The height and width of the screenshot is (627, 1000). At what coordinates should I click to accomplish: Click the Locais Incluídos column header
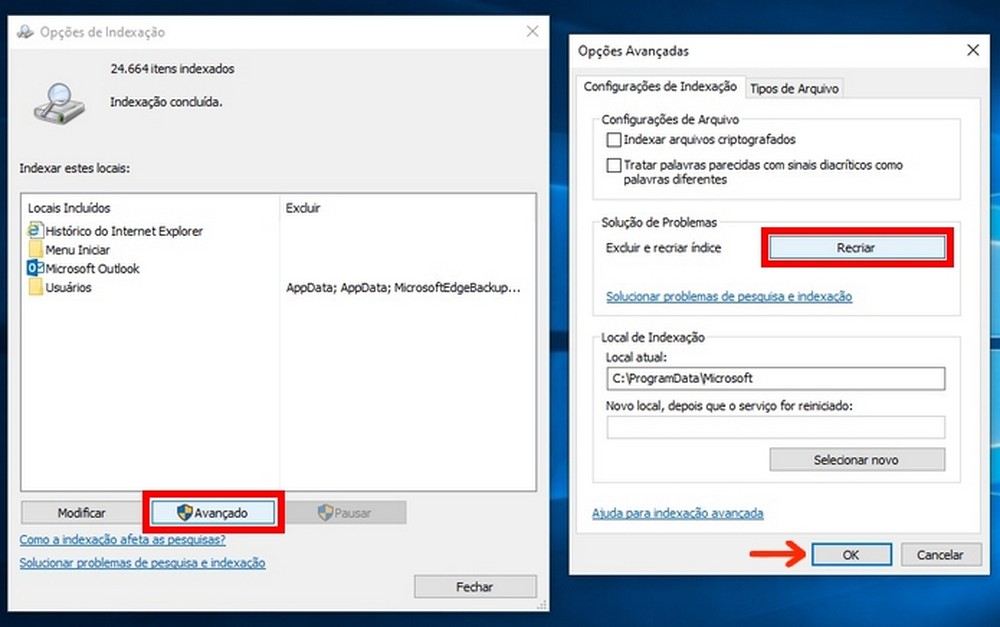[69, 208]
